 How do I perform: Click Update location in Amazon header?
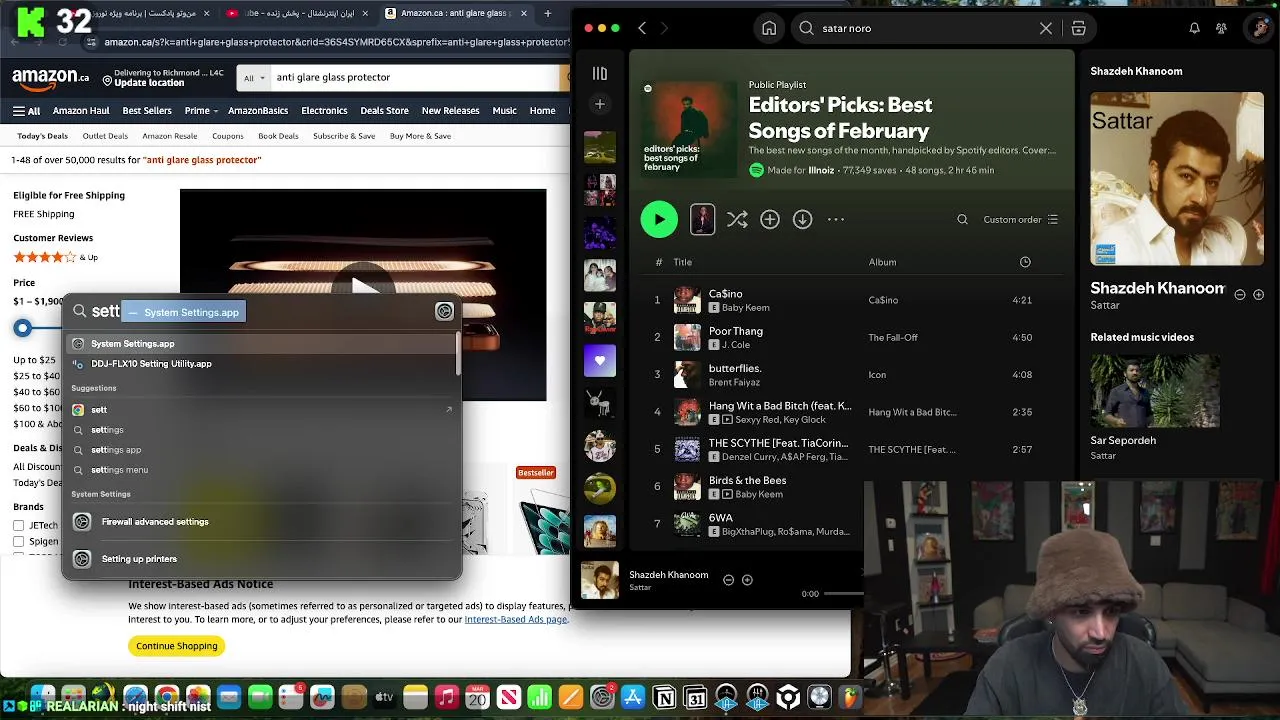pos(149,83)
